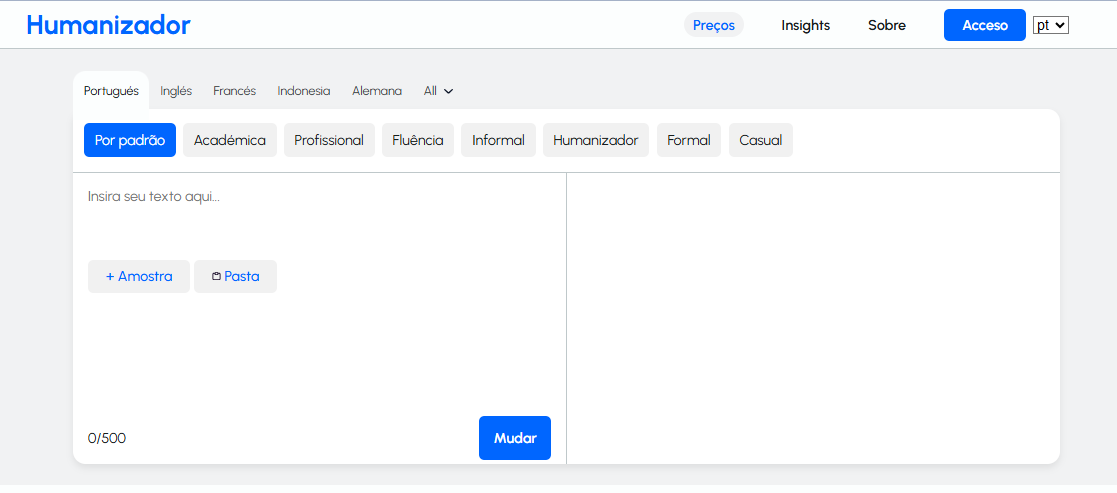
Task: Choose the Francés language tab
Action: click(x=234, y=91)
